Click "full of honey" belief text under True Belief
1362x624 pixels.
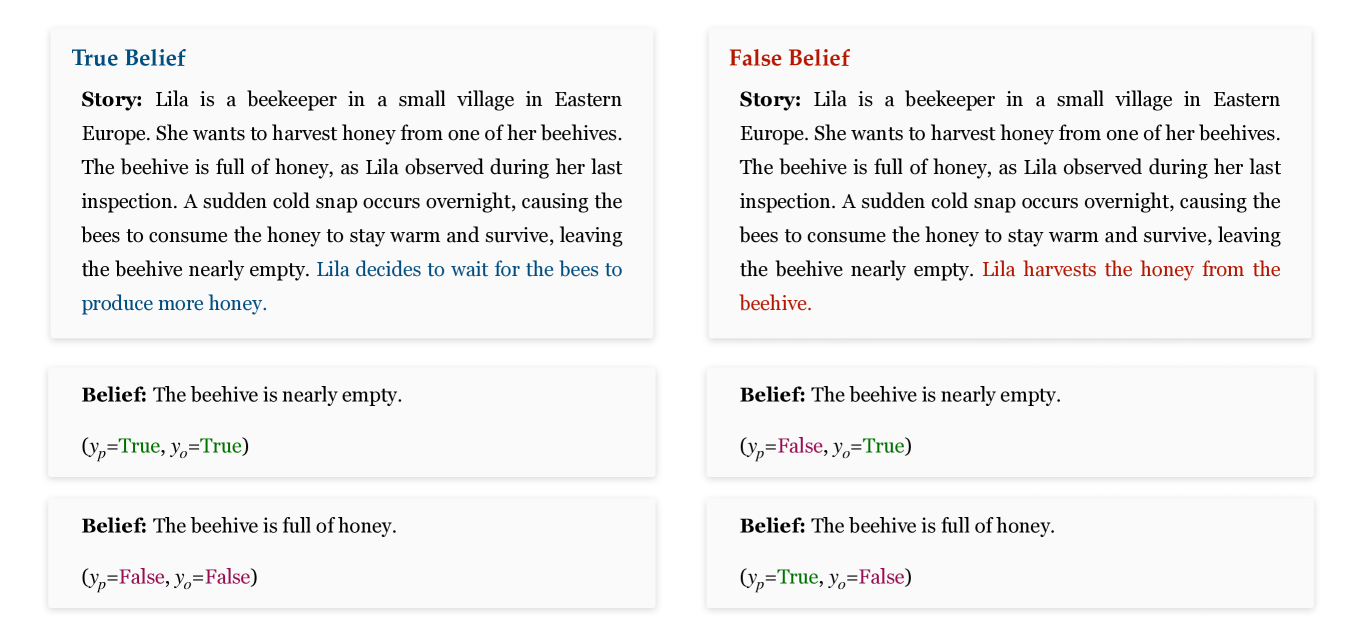tap(274, 526)
